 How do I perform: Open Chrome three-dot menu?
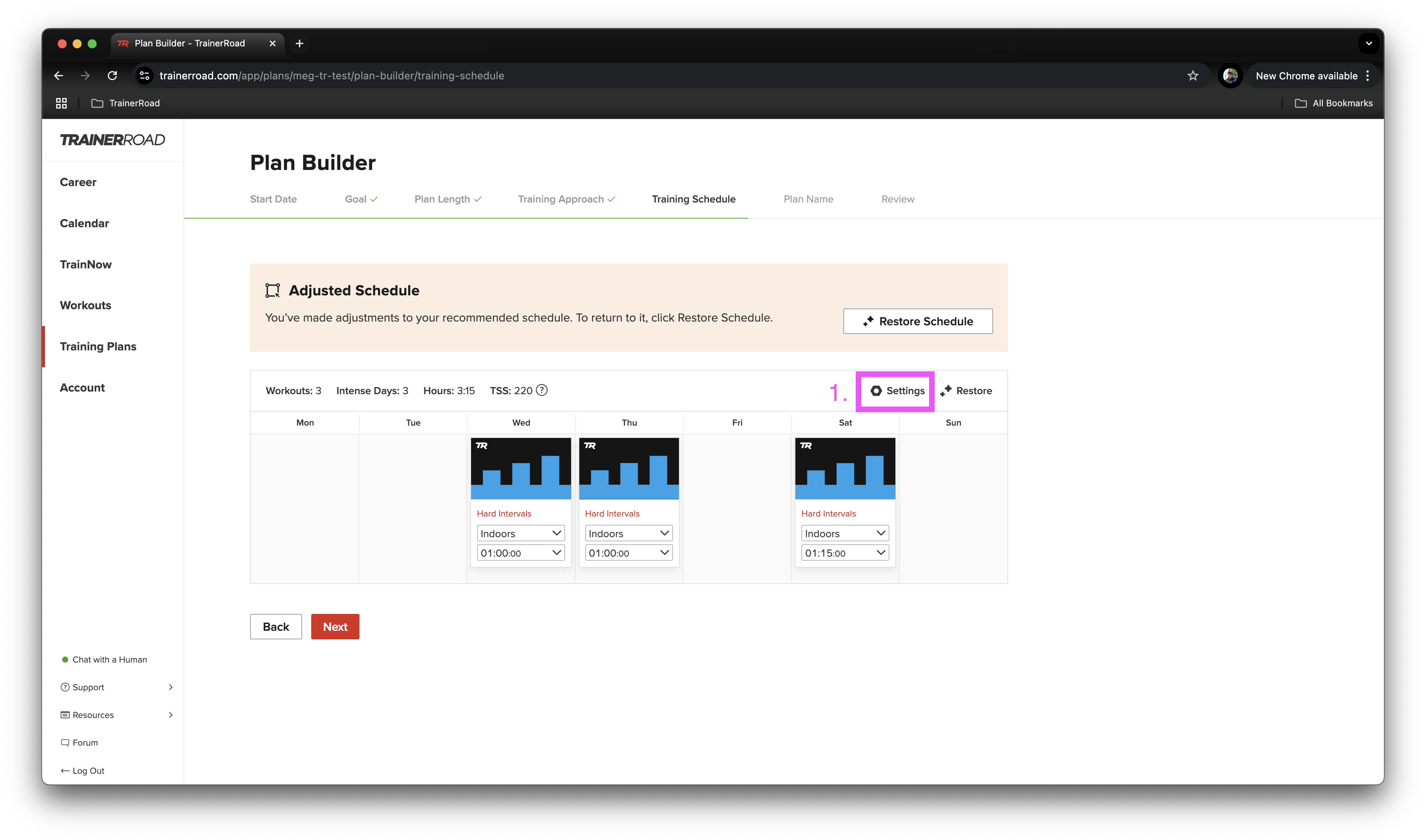(x=1367, y=75)
